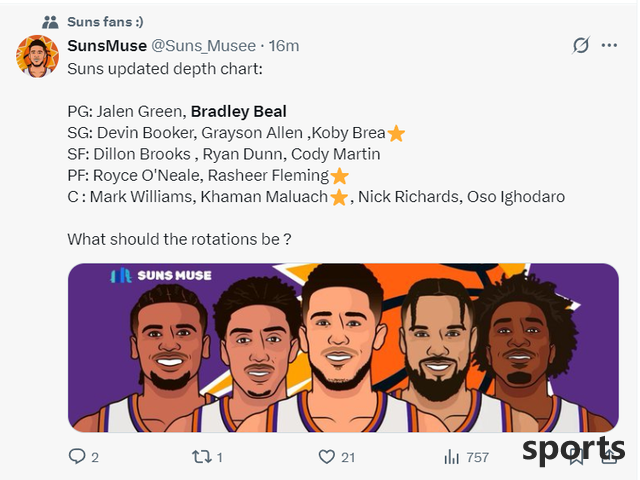Click the reply comment icon
Image resolution: width=640 pixels, height=480 pixels.
coord(77,456)
